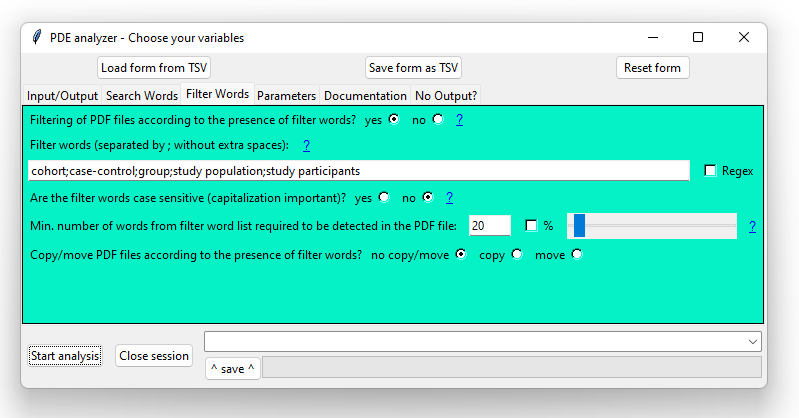This screenshot has height=418, width=799.
Task: Click the minimum words slider handle
Action: 578,226
